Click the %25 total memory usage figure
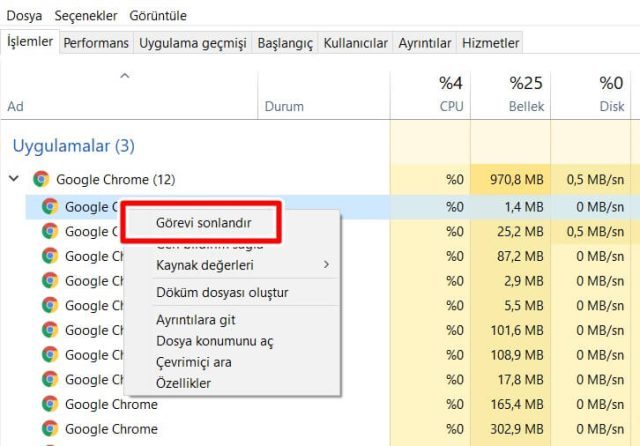 click(526, 83)
